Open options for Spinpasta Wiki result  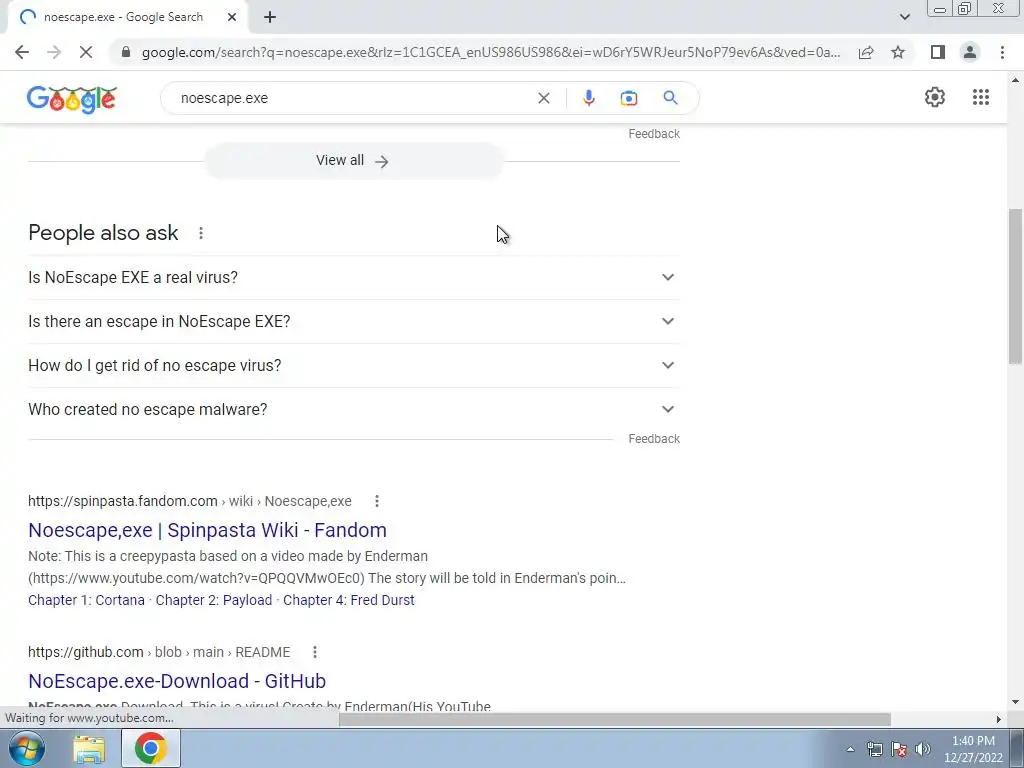pyautogui.click(x=377, y=501)
